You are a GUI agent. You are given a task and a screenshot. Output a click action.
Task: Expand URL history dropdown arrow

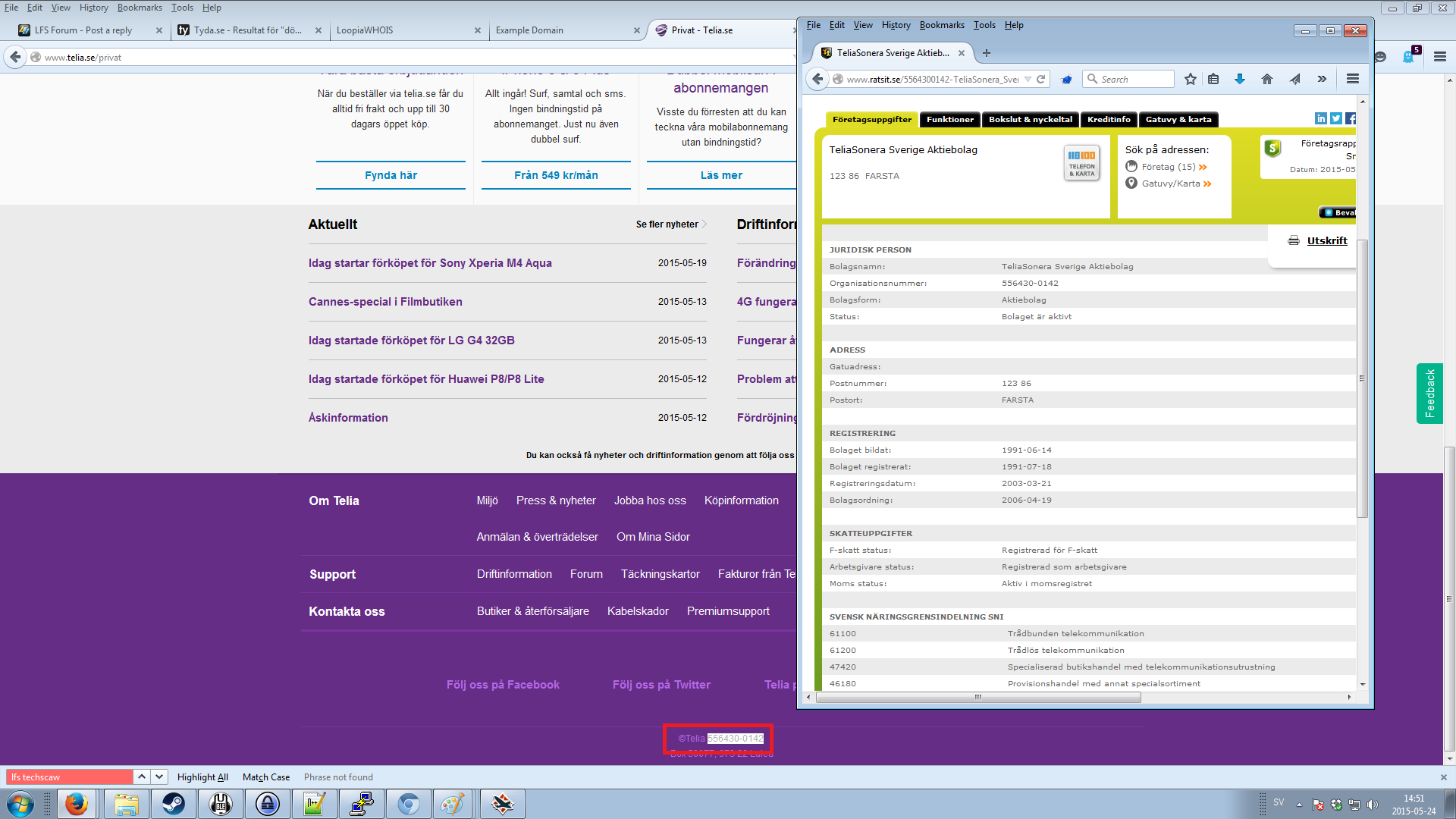1028,79
